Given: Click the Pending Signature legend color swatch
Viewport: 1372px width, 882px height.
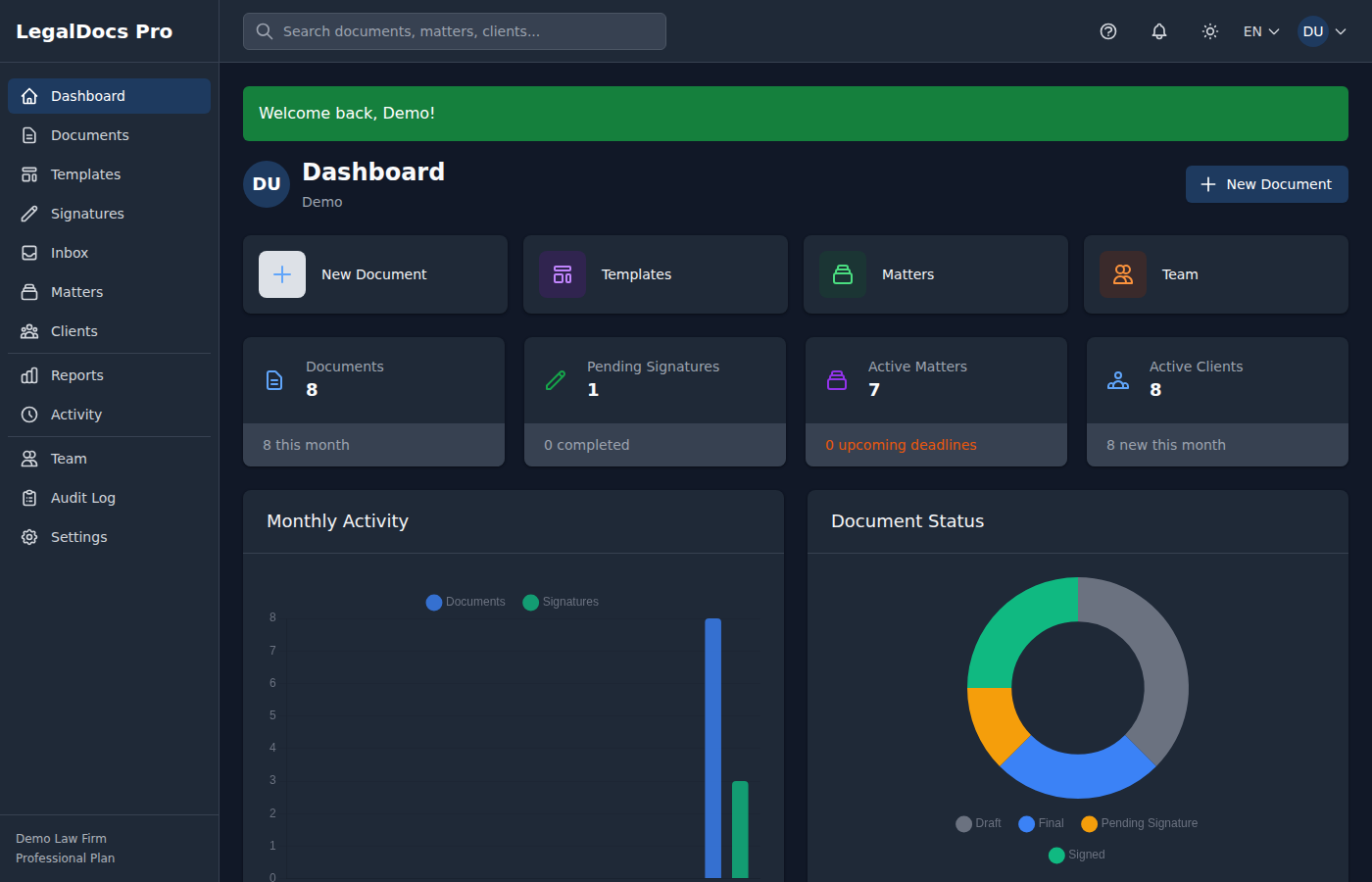Looking at the screenshot, I should [x=1089, y=824].
